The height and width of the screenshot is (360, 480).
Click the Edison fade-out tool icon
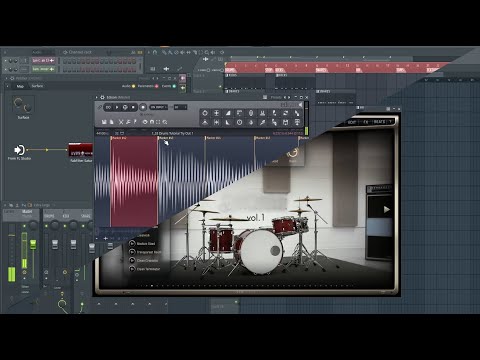pyautogui.click(x=228, y=122)
